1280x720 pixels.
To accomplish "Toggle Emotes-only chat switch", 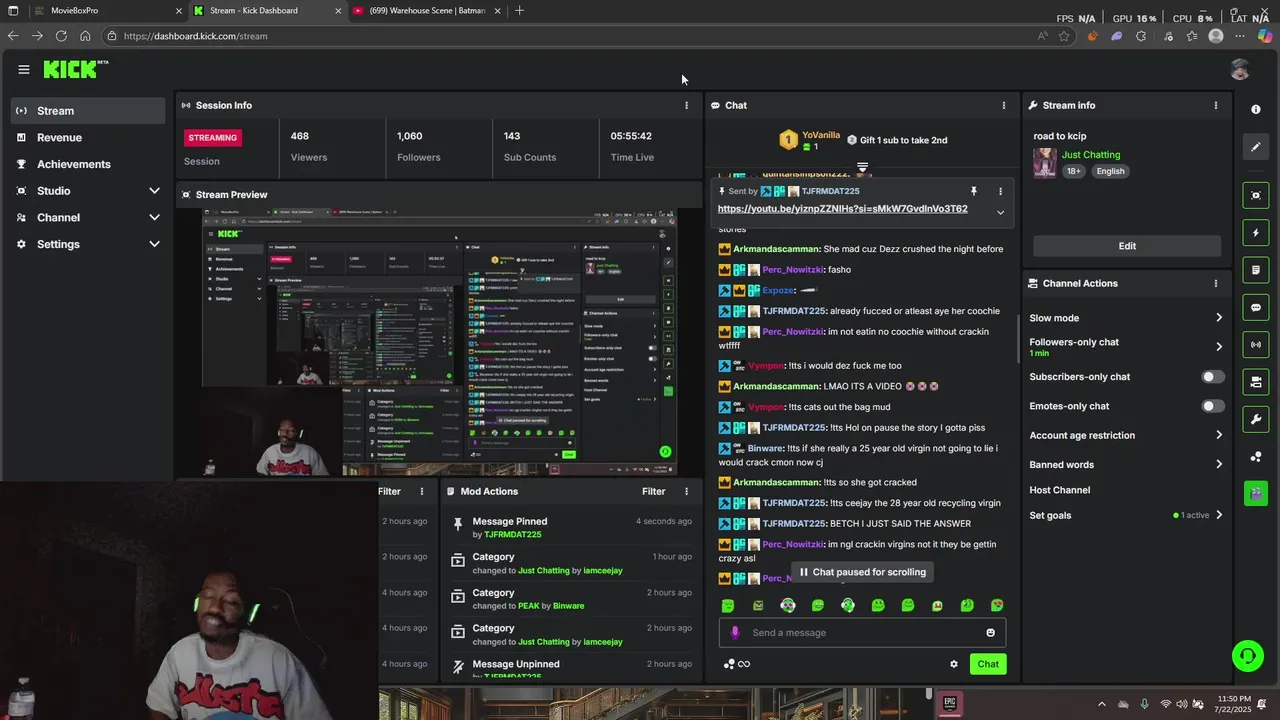I will coord(1212,406).
